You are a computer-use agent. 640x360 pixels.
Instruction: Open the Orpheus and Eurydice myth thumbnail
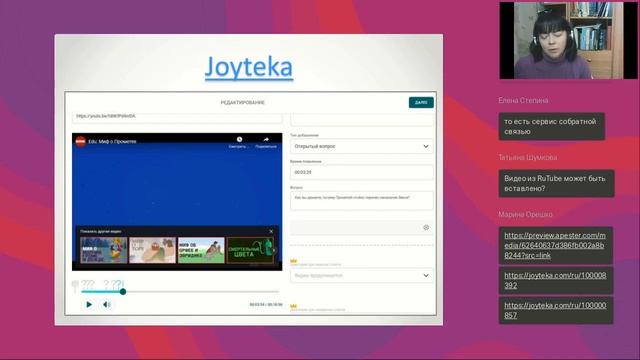pos(201,250)
